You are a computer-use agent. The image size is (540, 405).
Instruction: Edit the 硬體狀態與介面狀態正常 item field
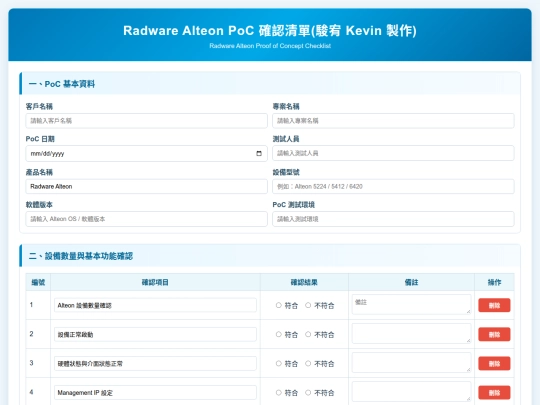pos(155,363)
